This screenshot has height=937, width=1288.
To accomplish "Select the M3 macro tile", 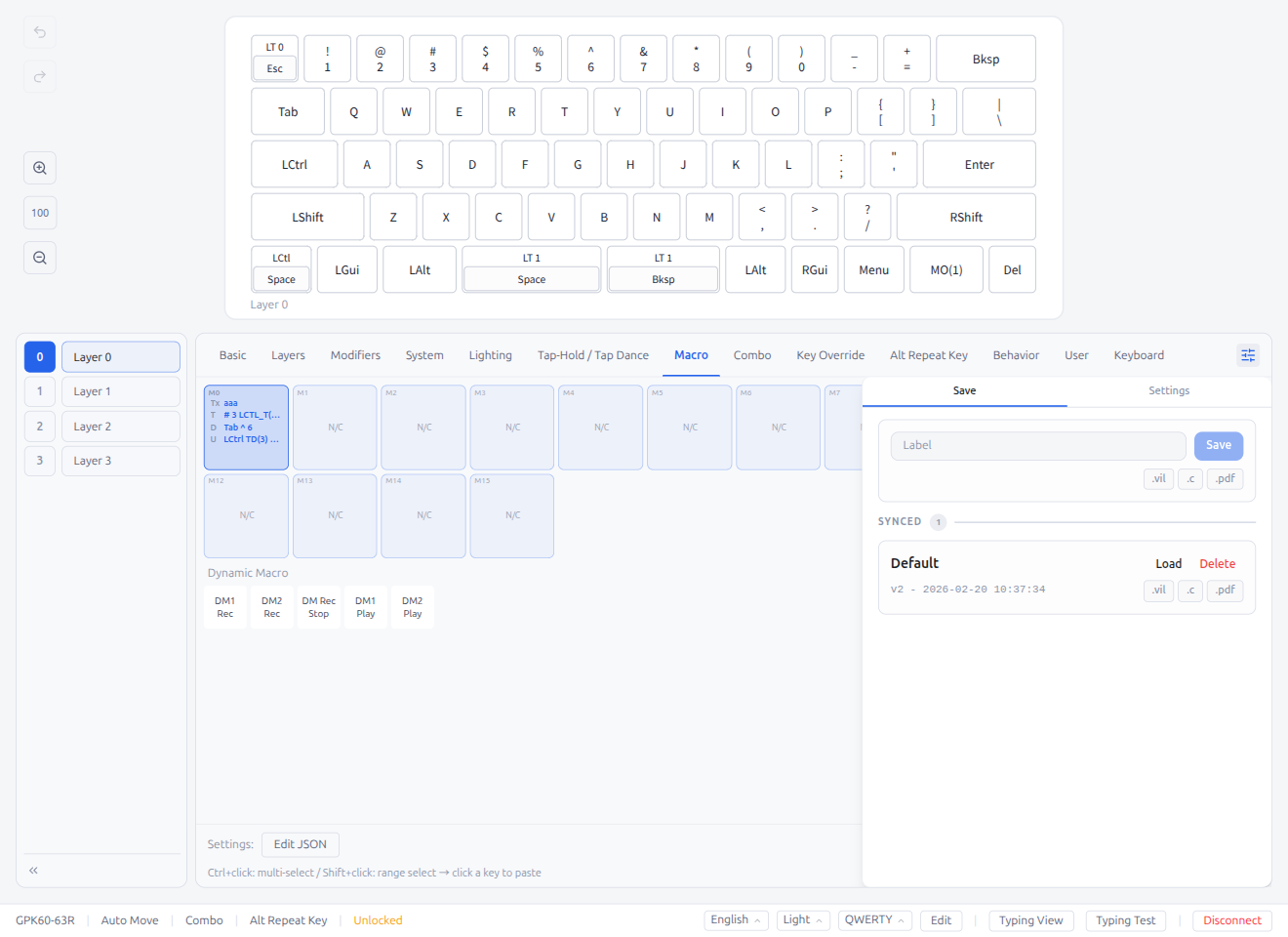I will 512,428.
